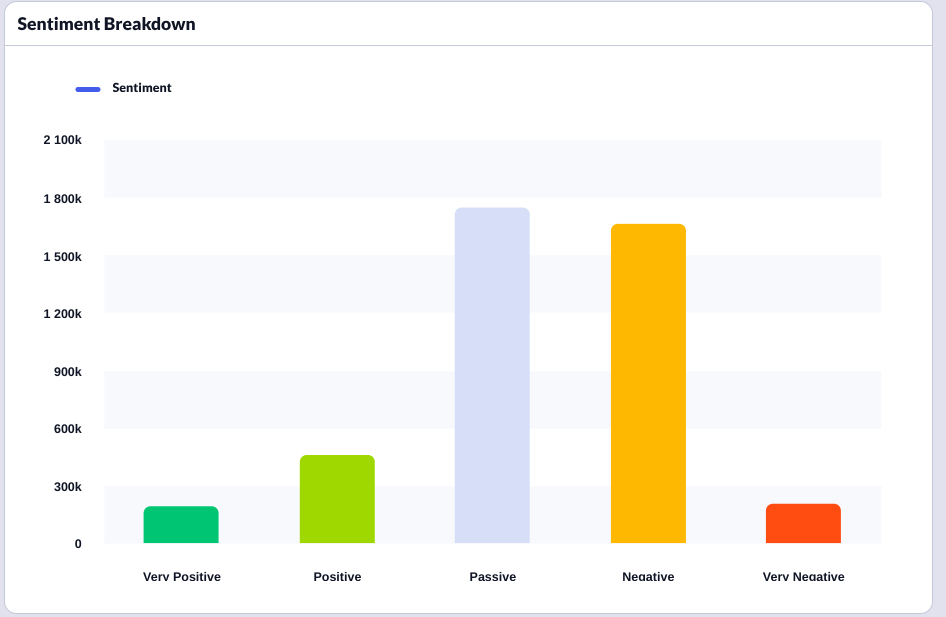Viewport: 946px width, 617px height.
Task: Click the 2 100k y-axis tick label
Action: [x=62, y=140]
